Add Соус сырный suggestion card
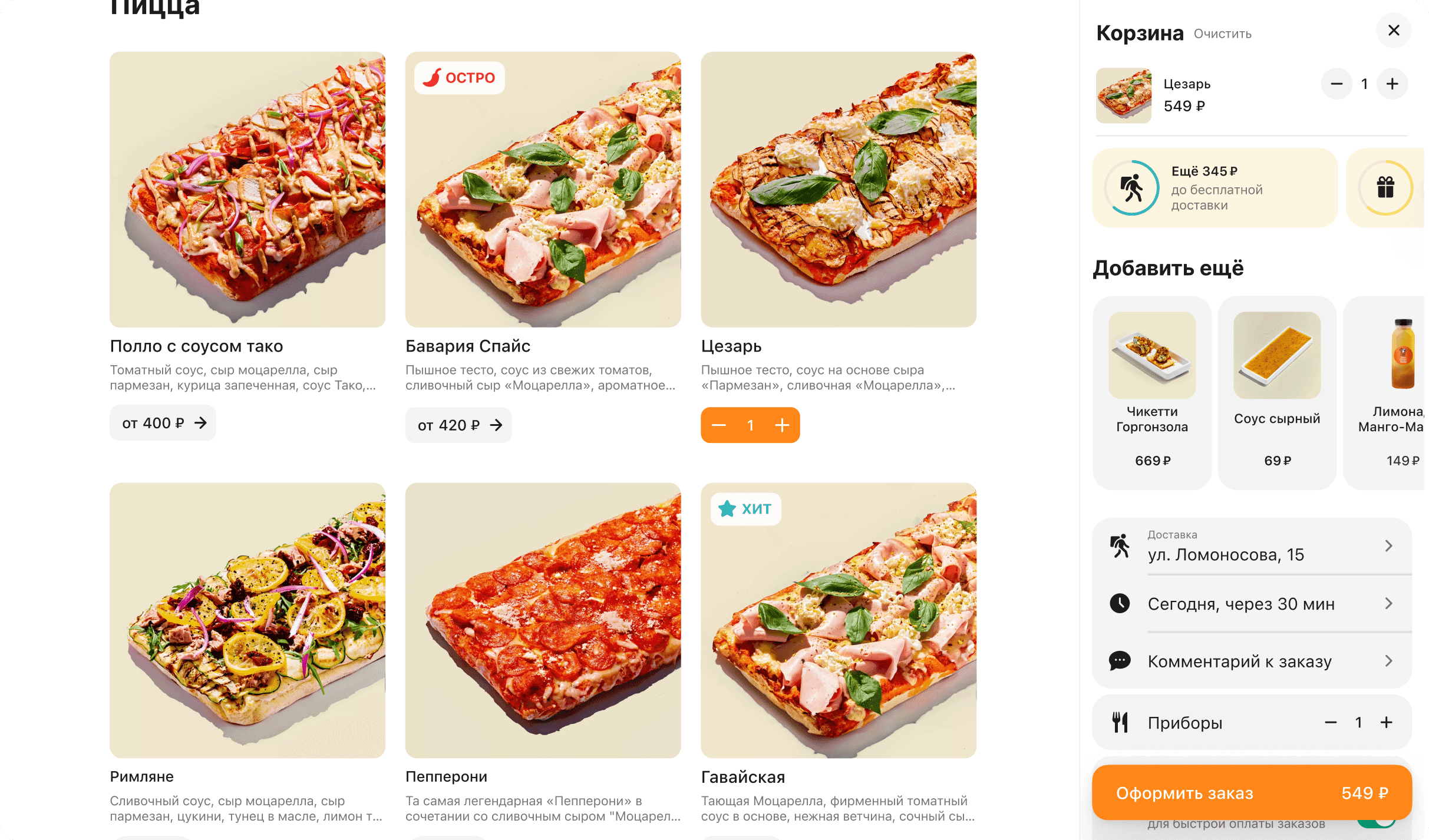1429x840 pixels. pyautogui.click(x=1276, y=393)
